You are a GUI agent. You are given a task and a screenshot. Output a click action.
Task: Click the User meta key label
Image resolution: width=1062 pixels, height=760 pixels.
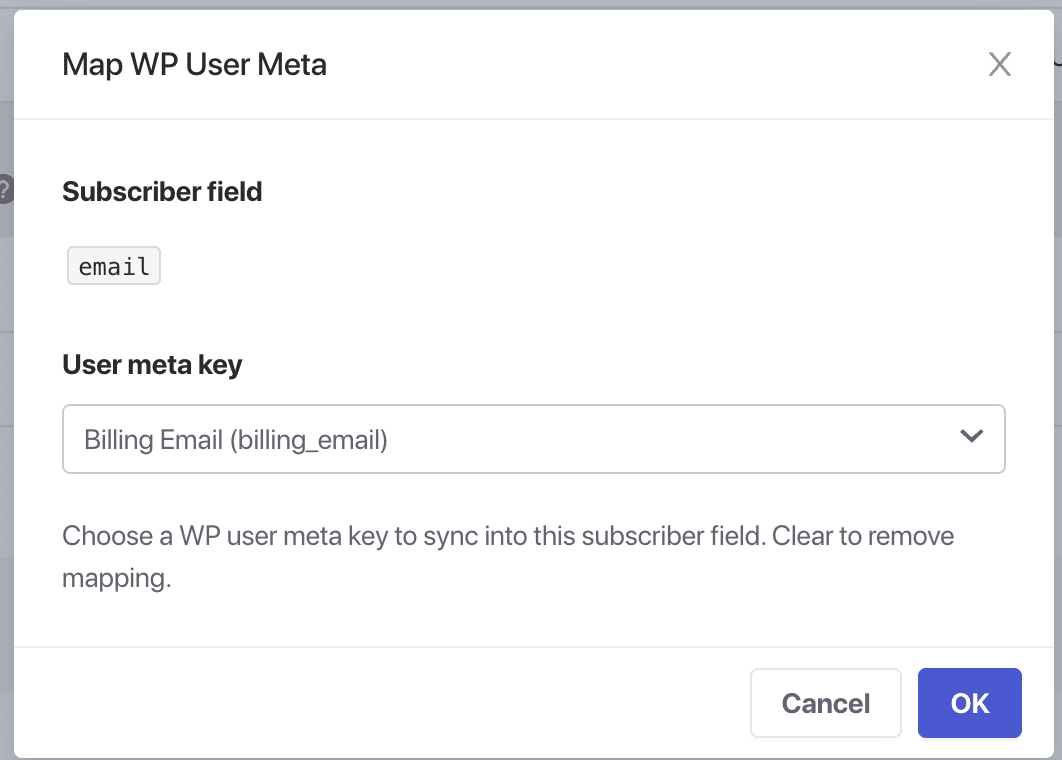coord(152,365)
